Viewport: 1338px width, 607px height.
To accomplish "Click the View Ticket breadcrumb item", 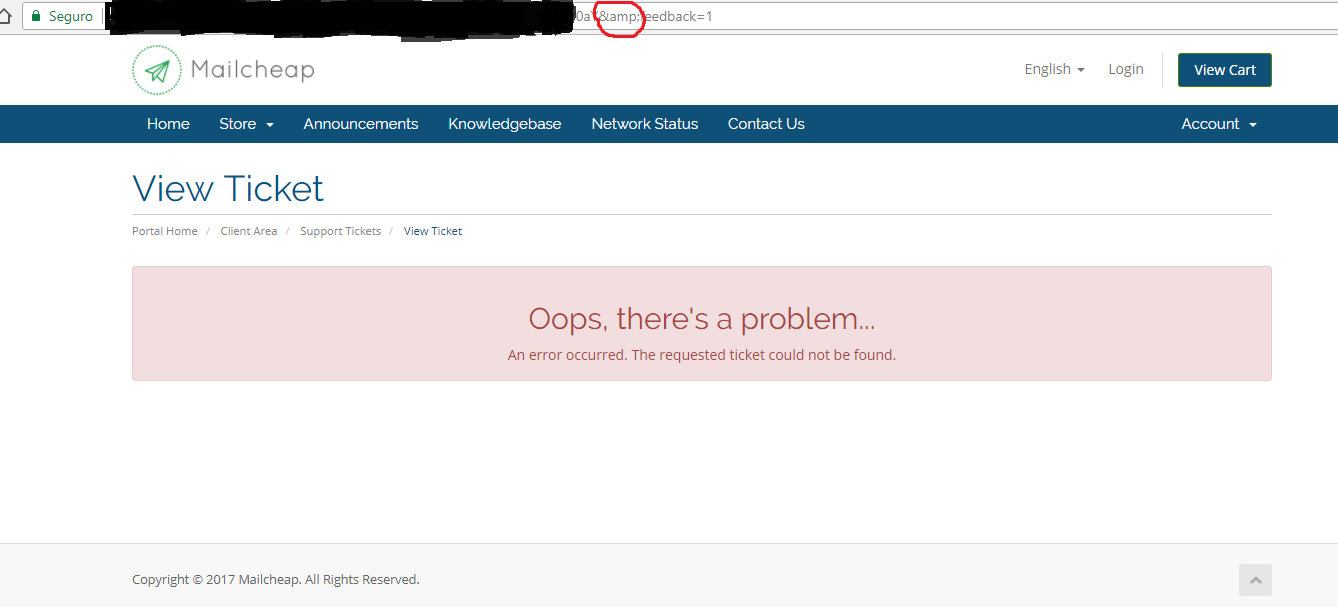I will (x=433, y=231).
